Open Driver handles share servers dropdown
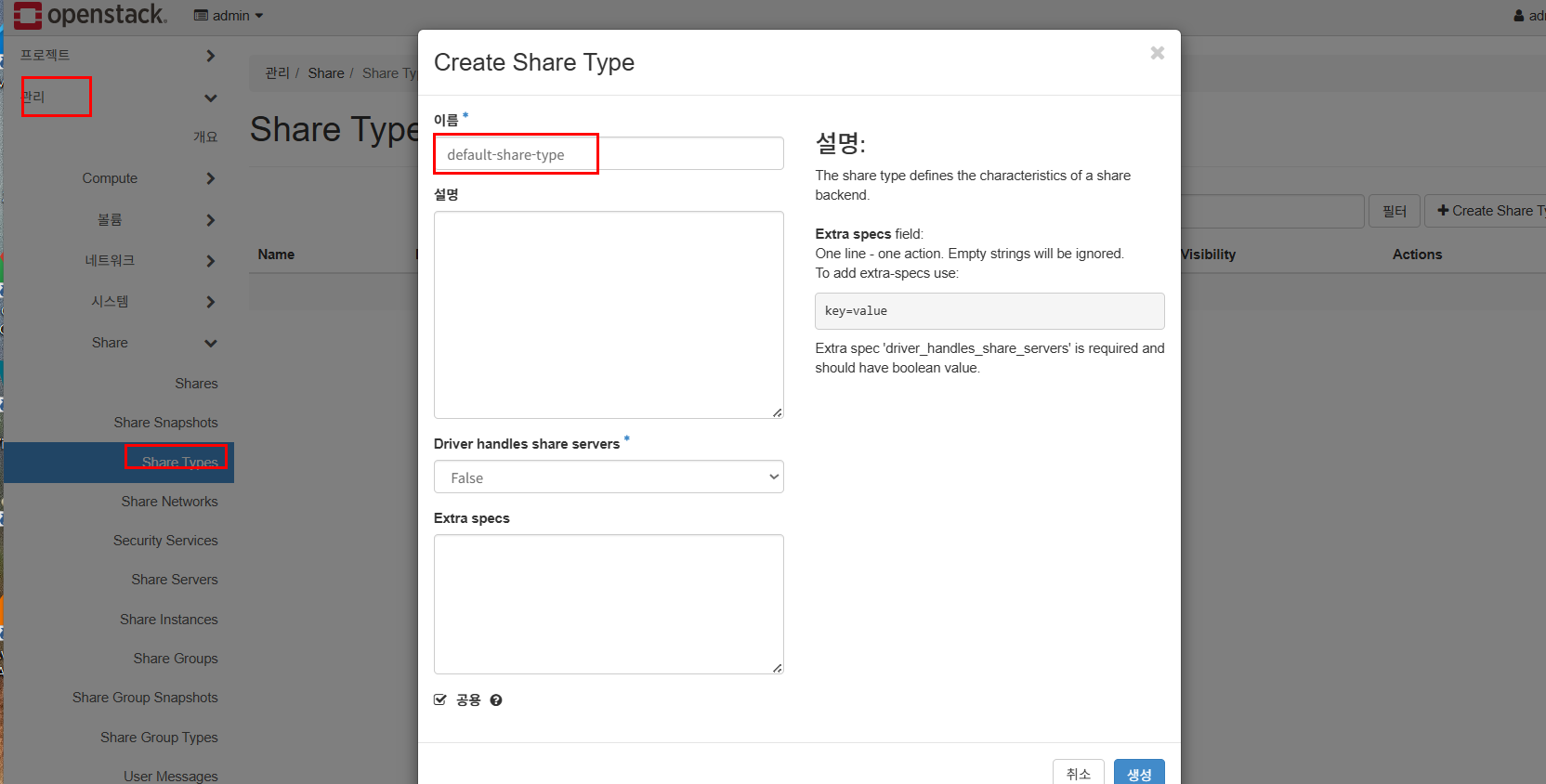 [x=609, y=477]
